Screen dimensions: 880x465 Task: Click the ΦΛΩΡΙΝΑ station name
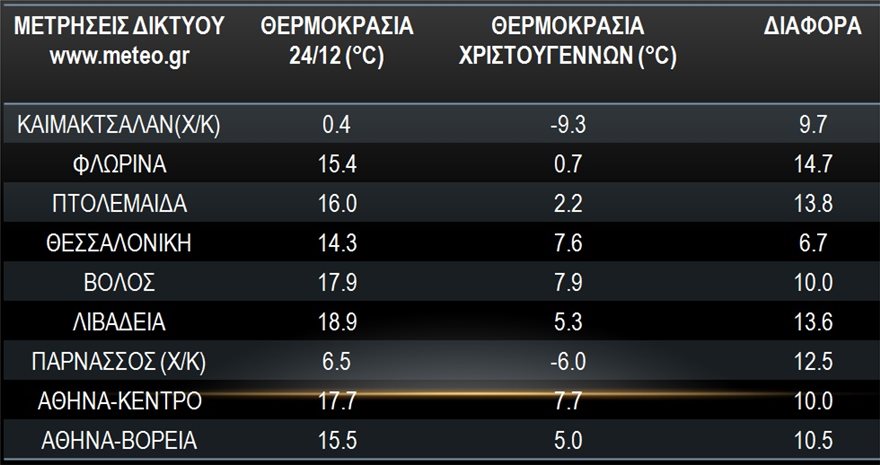(121, 165)
